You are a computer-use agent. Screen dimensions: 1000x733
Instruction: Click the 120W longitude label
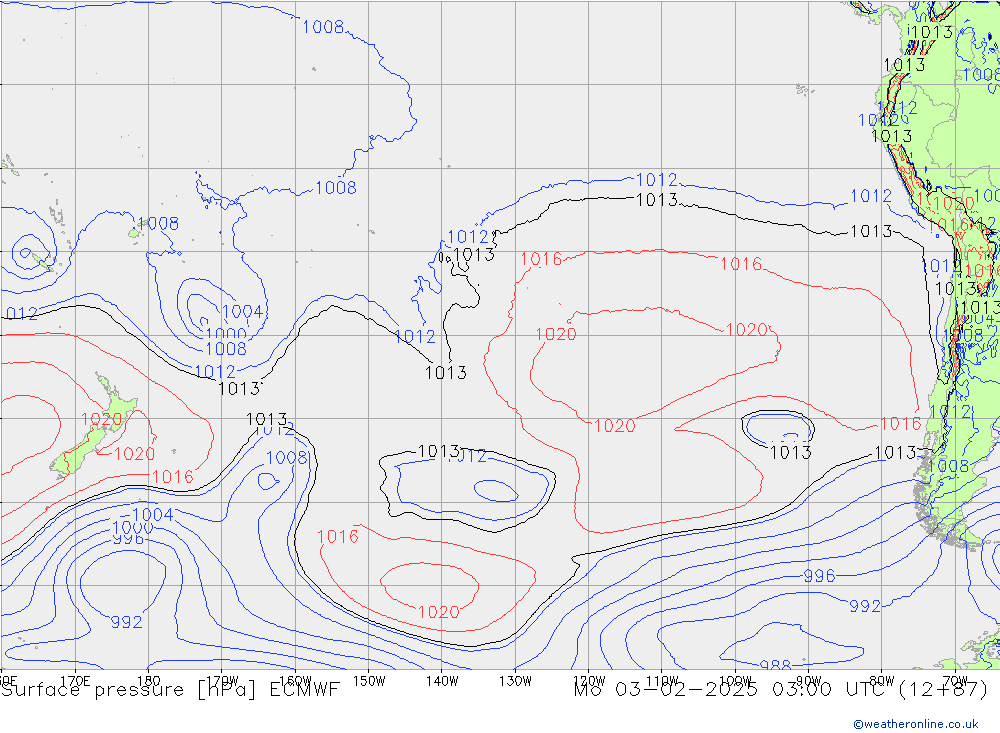click(588, 681)
